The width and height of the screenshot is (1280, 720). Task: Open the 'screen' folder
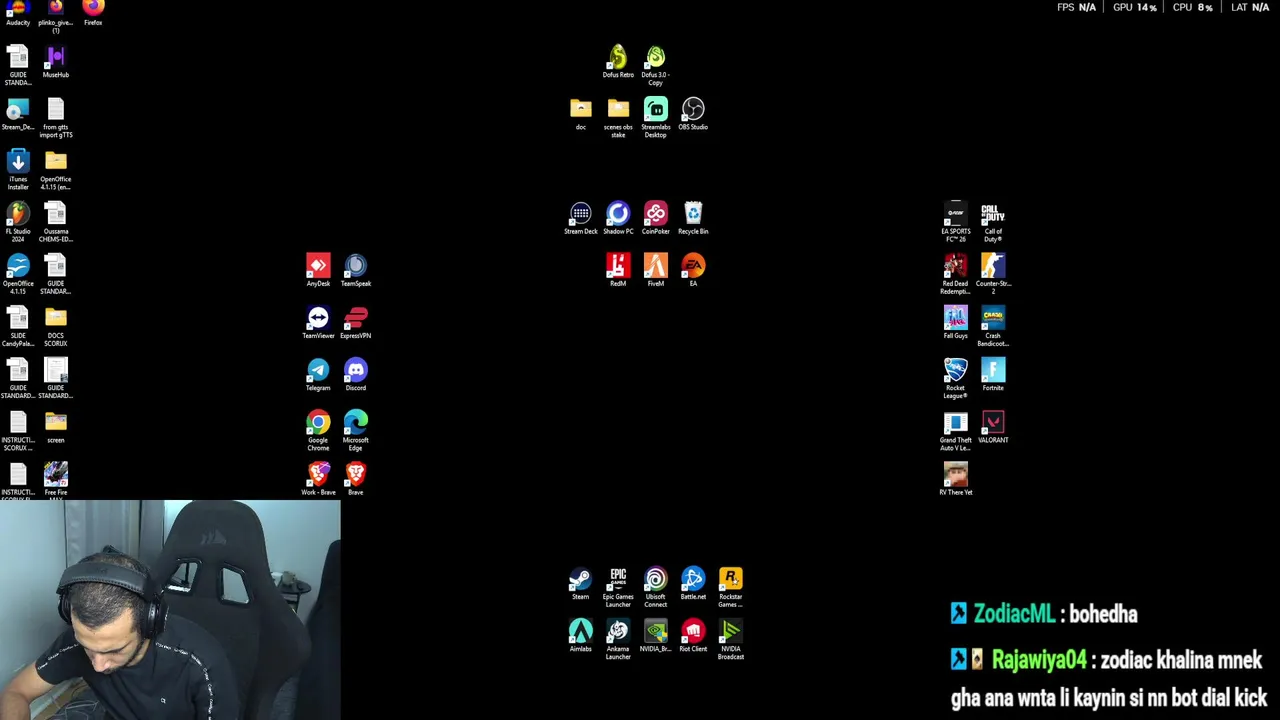[x=56, y=427]
